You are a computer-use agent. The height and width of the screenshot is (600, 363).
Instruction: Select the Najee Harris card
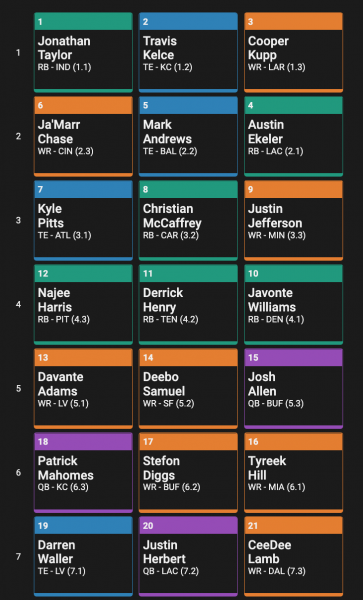pyautogui.click(x=83, y=305)
